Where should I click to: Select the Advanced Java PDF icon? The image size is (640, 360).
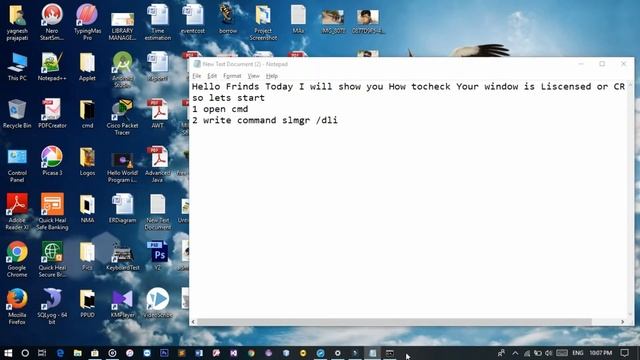158,165
